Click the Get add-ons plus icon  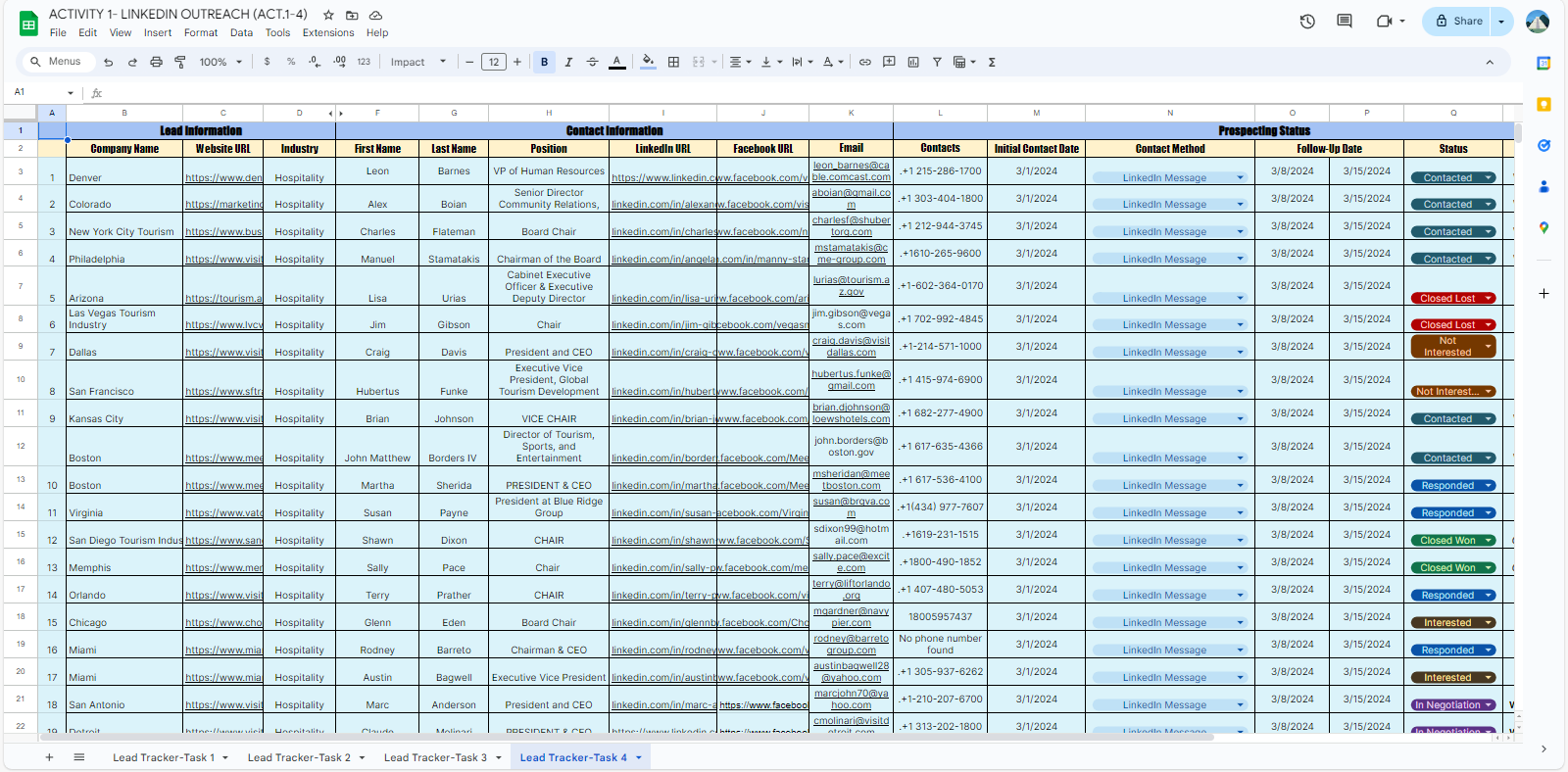(1543, 293)
